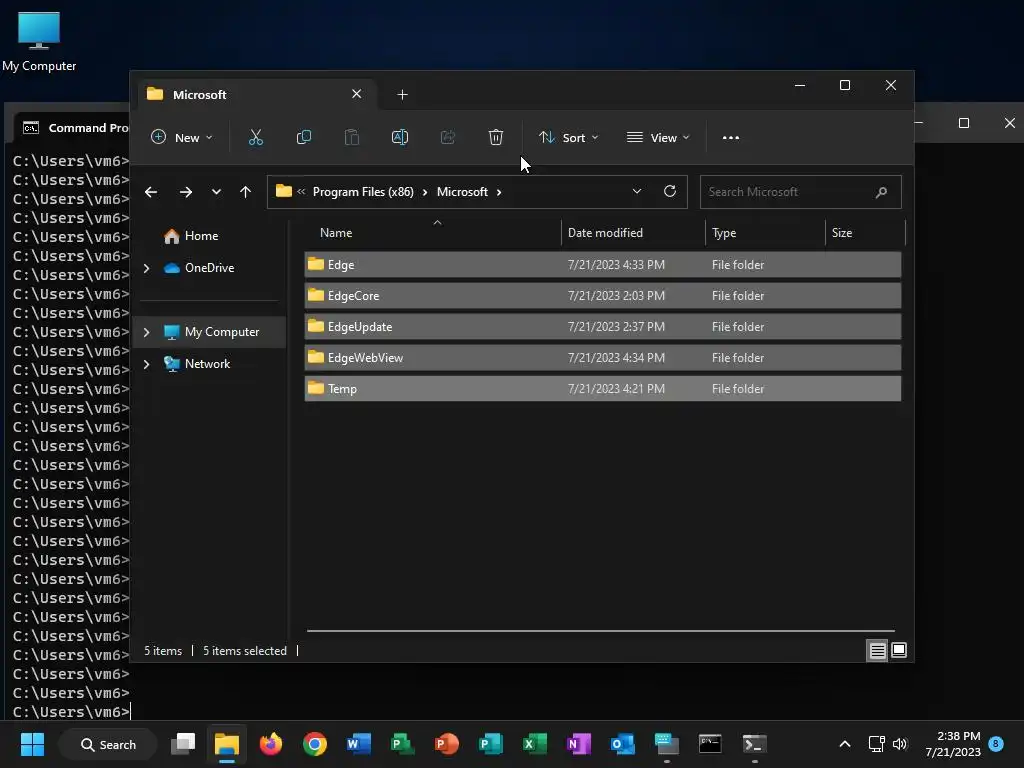Select the EdgeWebView folder row
The width and height of the screenshot is (1024, 768).
click(x=603, y=358)
